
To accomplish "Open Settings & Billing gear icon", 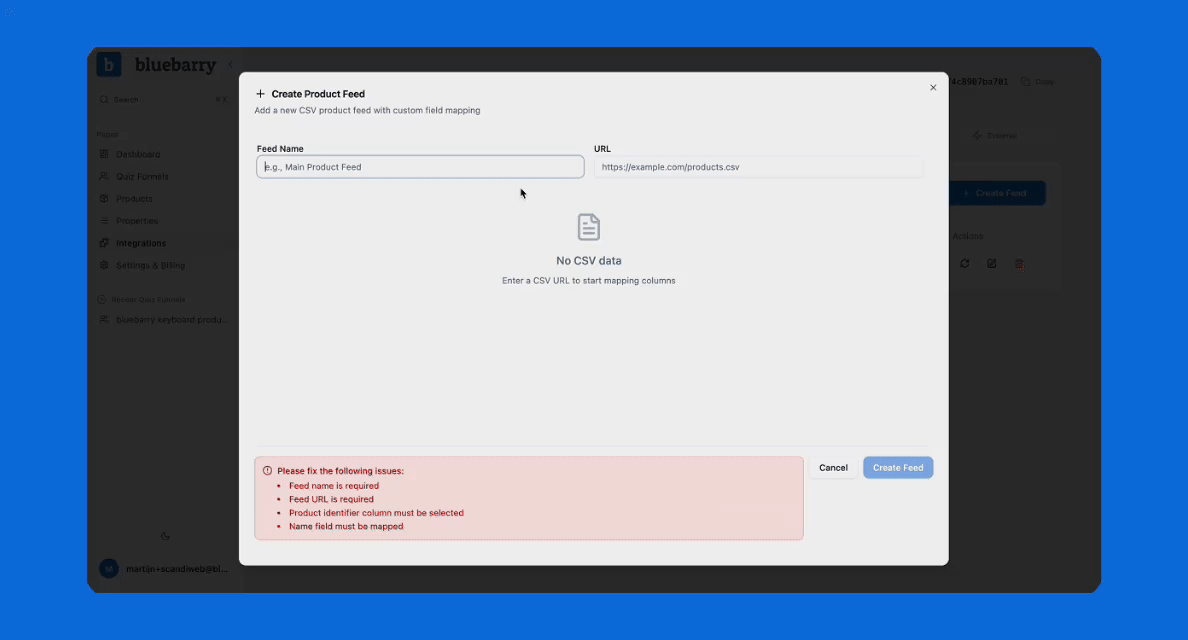I will (x=104, y=265).
